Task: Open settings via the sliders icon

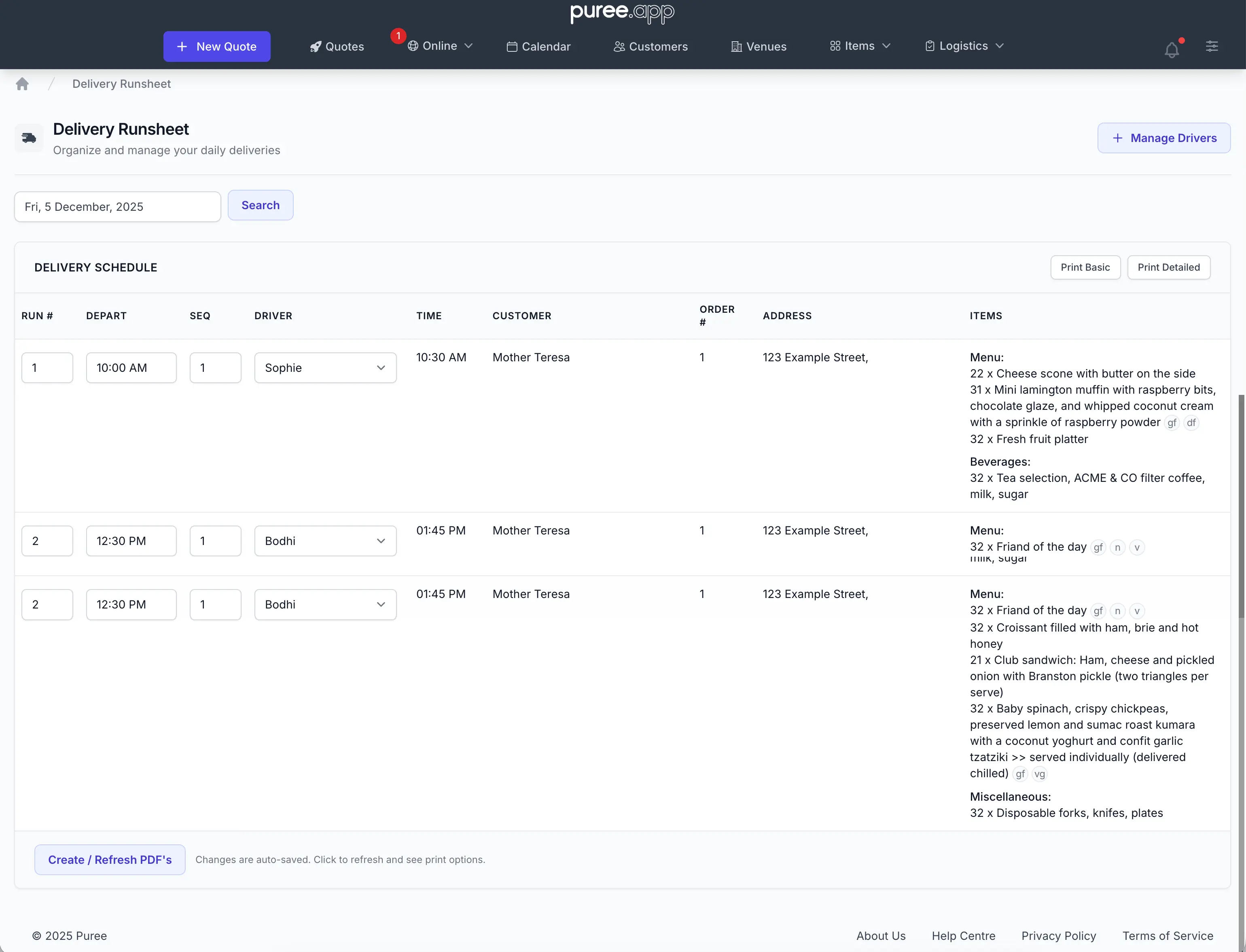Action: click(1212, 47)
